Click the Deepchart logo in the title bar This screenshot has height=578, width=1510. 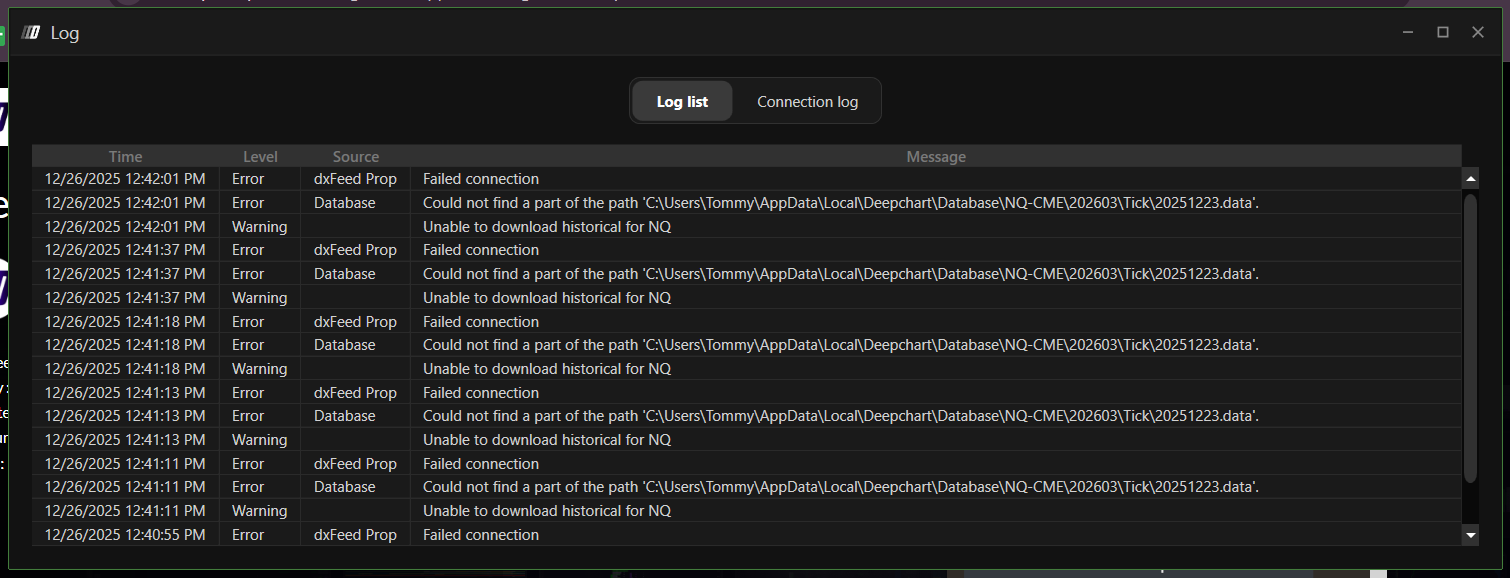(30, 33)
